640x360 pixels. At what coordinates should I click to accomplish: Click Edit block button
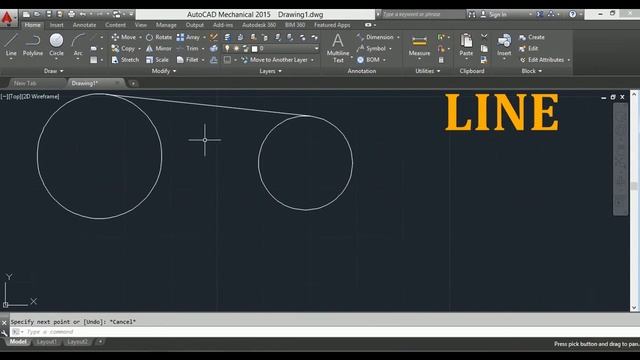pos(529,49)
